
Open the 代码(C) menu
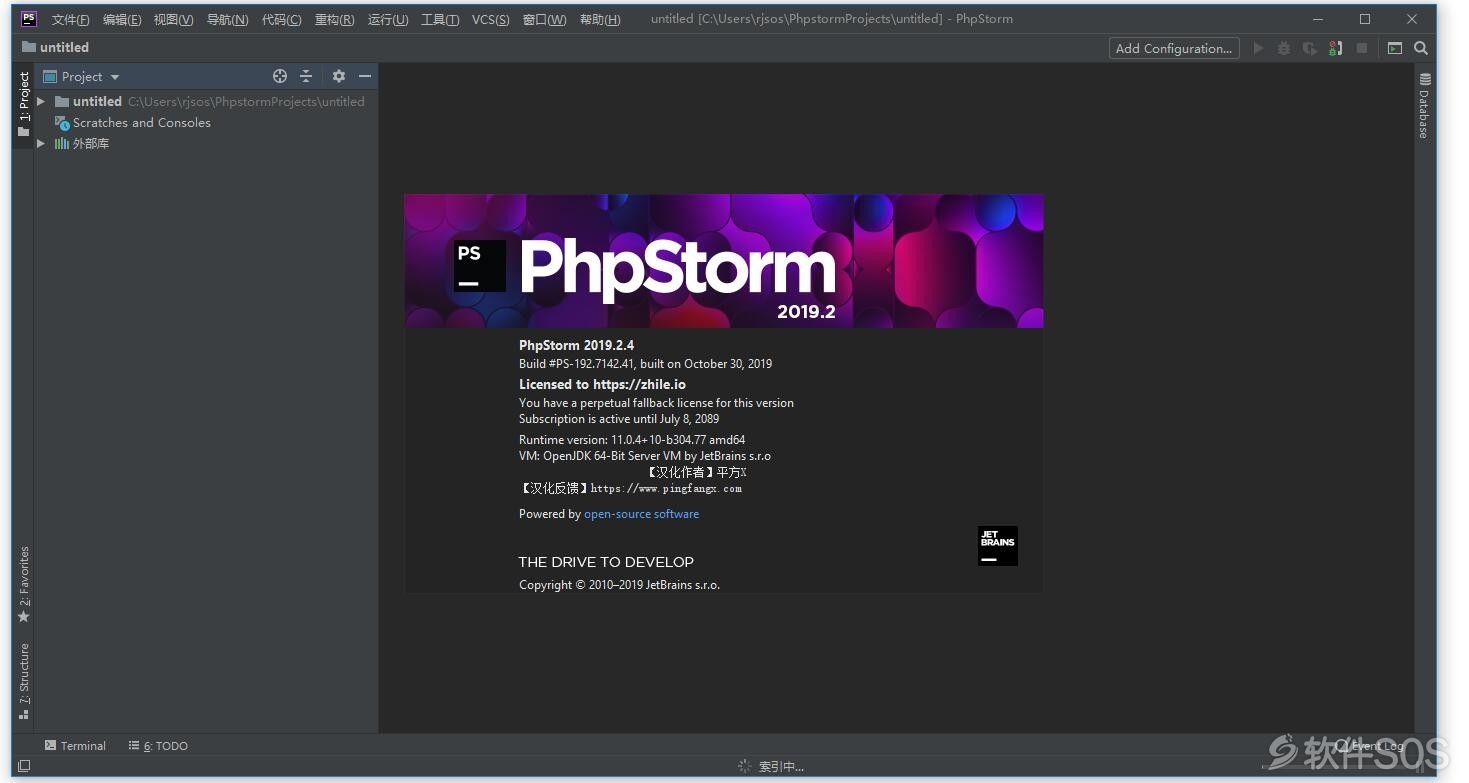pos(281,20)
